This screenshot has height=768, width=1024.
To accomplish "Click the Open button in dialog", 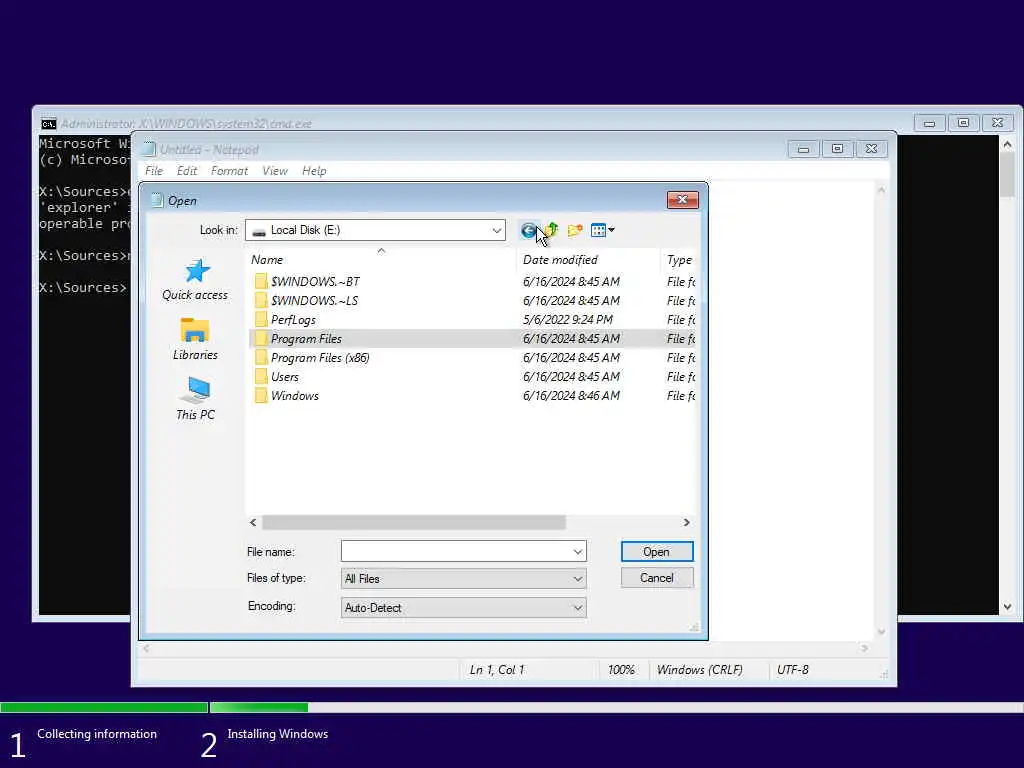I will [x=657, y=552].
